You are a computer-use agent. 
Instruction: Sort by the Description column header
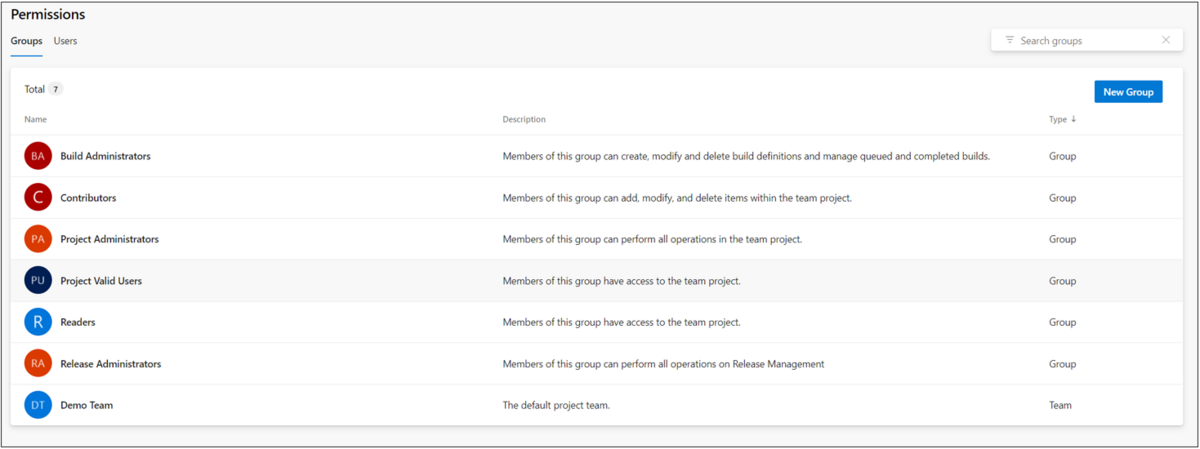click(x=524, y=119)
